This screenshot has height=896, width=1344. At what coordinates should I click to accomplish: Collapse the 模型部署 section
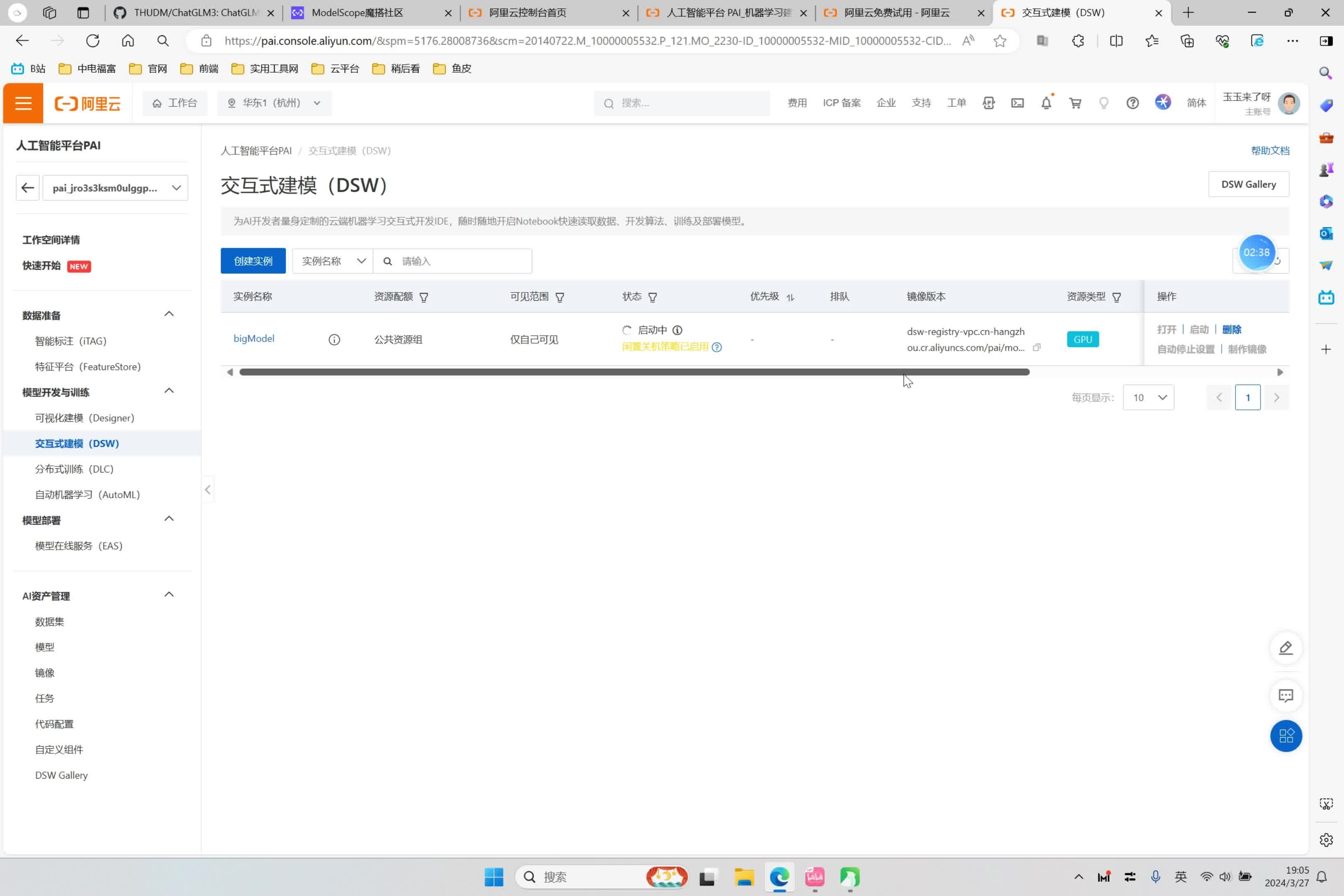168,519
